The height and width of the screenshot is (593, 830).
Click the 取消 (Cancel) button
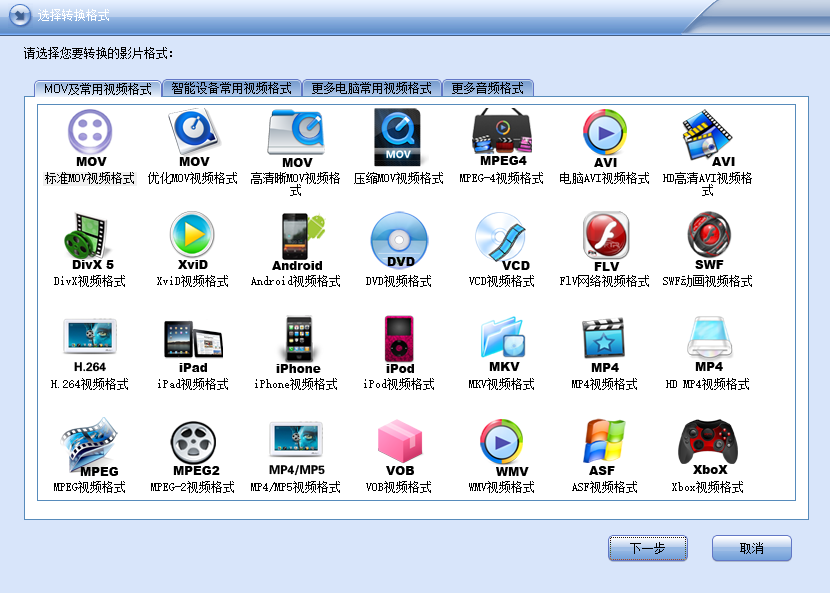752,548
